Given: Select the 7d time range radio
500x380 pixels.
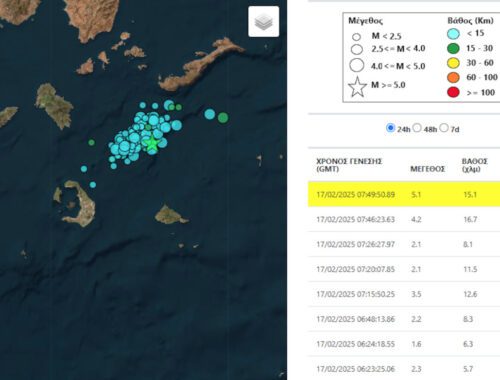Looking at the screenshot, I should click(444, 128).
